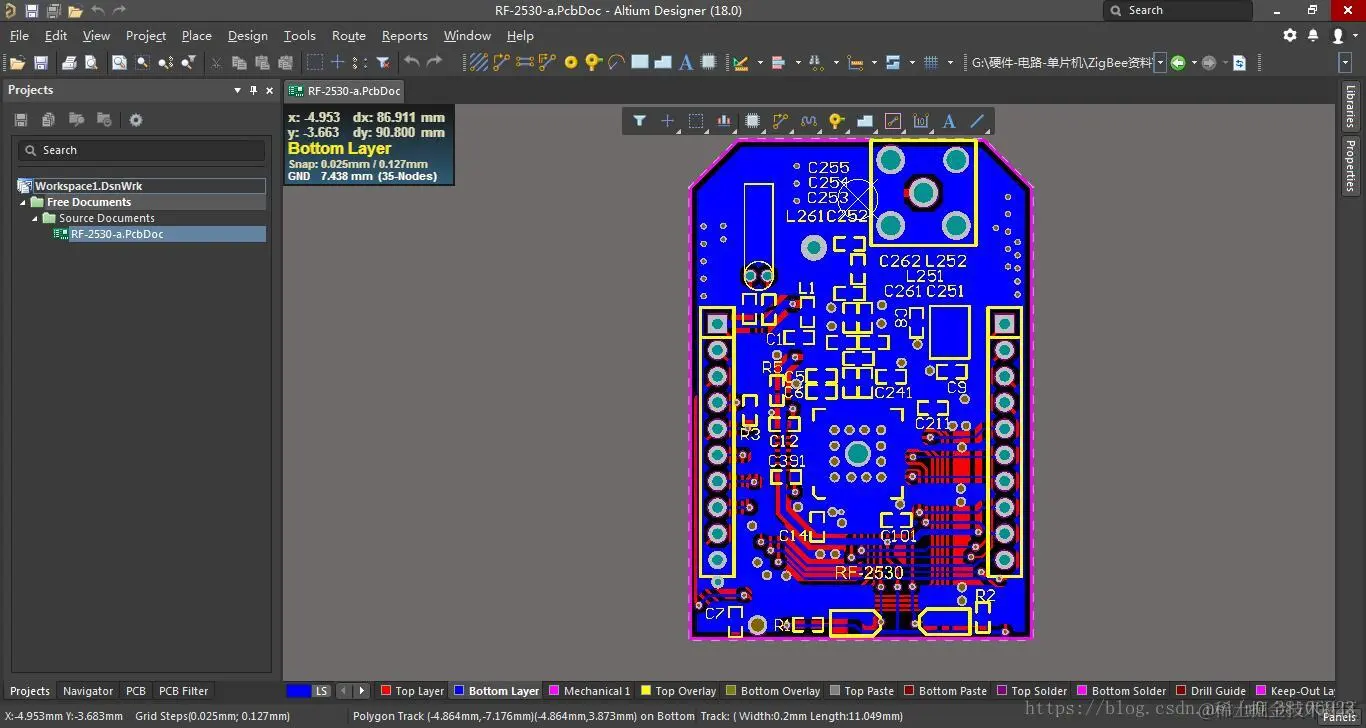Click the current layer blue color swatch

pyautogui.click(x=298, y=690)
